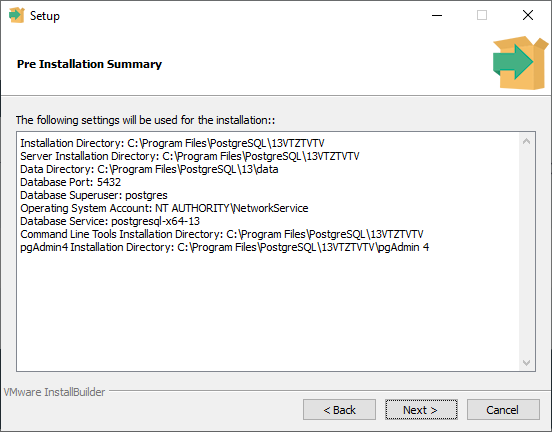Click the scrollbar up arrow in summary box

point(527,142)
